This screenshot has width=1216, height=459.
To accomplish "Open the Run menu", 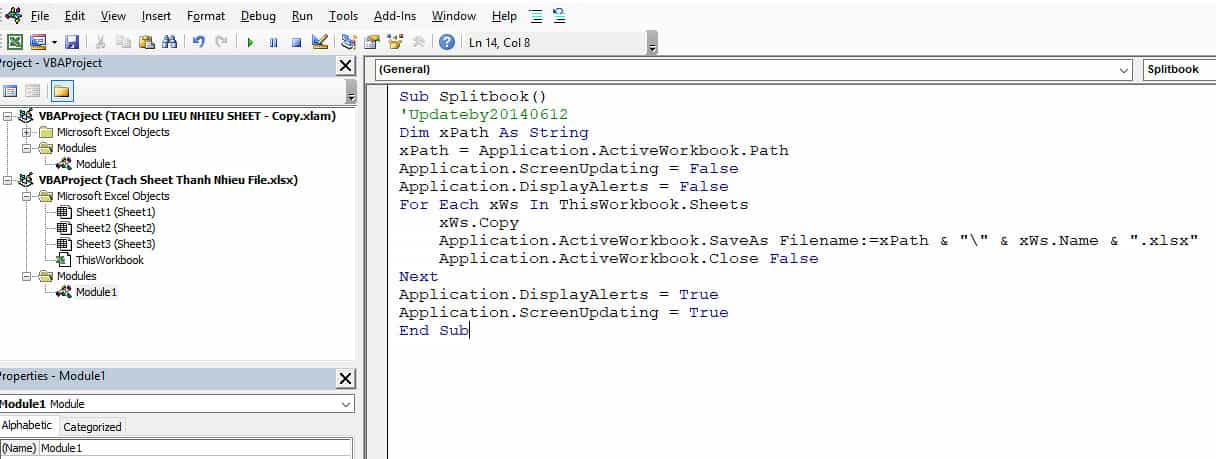I will [x=302, y=16].
